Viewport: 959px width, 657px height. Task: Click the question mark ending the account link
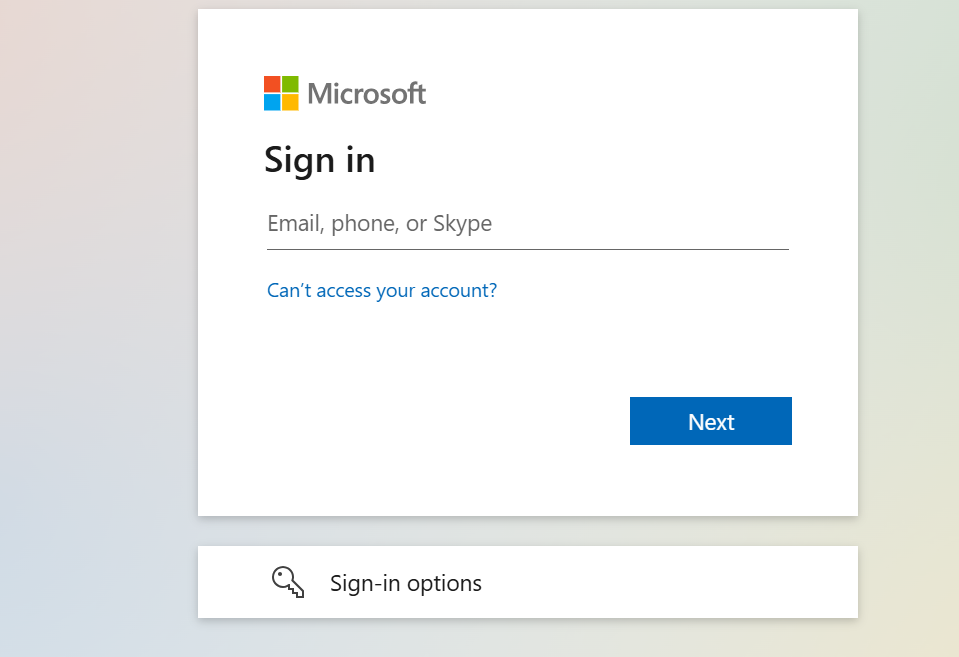point(492,290)
